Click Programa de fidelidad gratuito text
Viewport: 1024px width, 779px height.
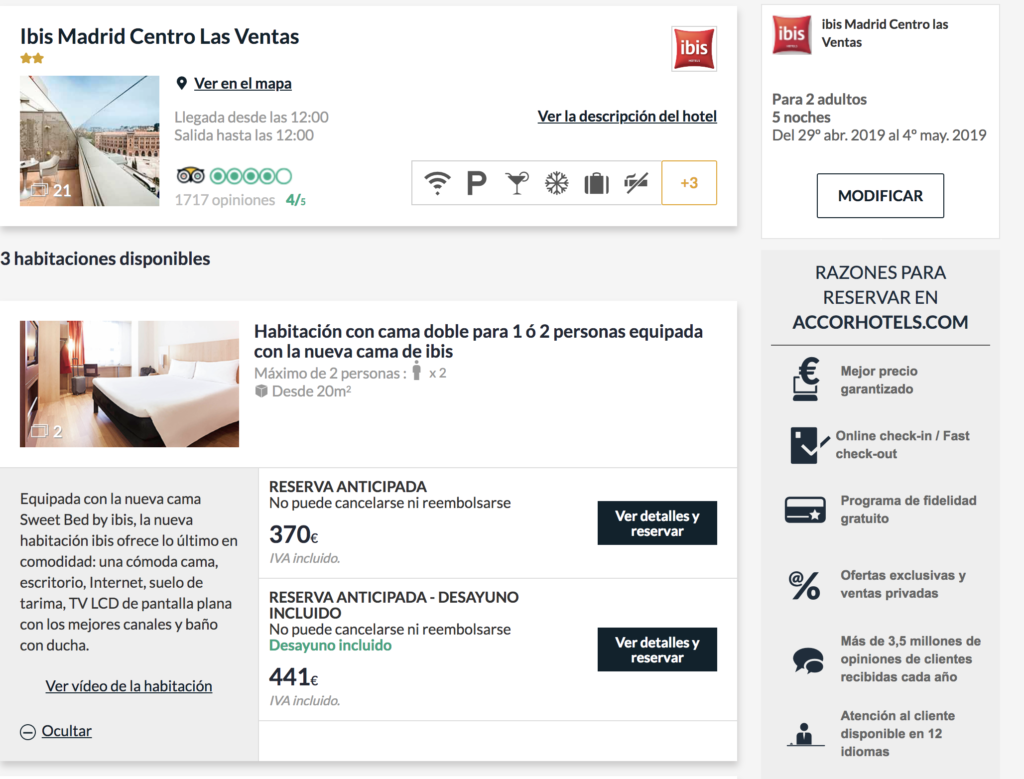(x=908, y=509)
